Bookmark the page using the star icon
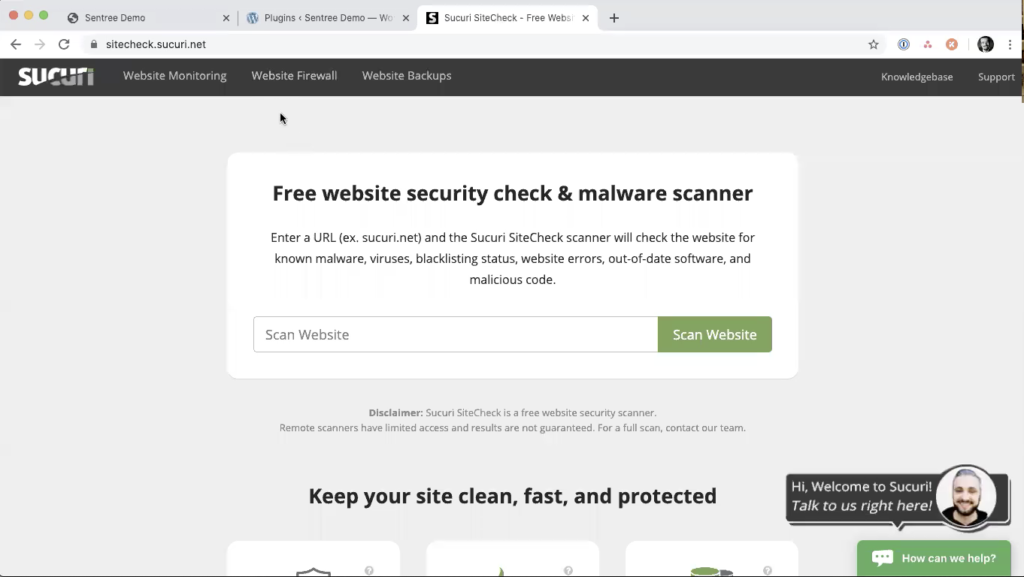Viewport: 1024px width, 577px height. (873, 44)
